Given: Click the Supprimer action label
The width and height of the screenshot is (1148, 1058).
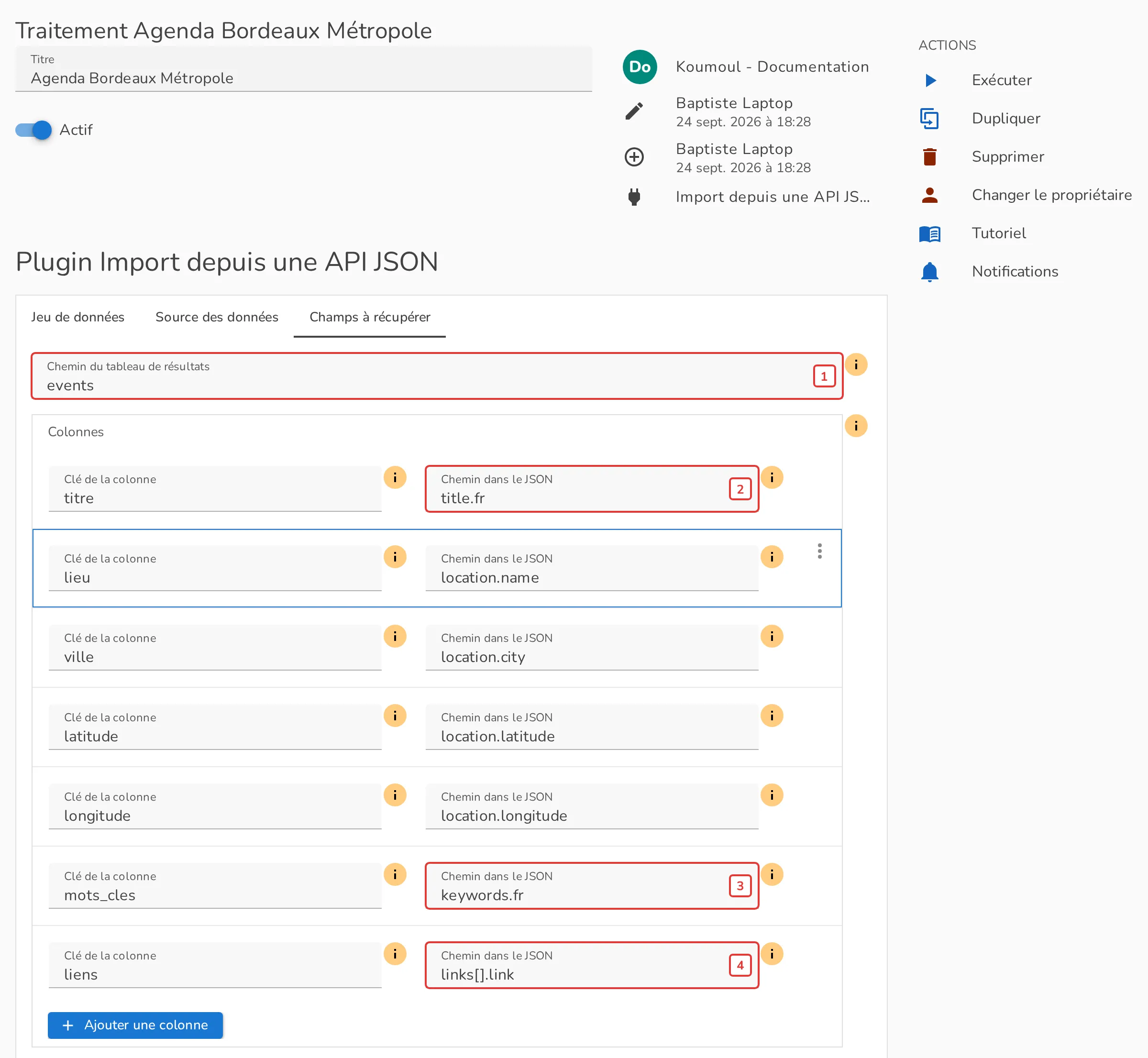Looking at the screenshot, I should point(1008,157).
